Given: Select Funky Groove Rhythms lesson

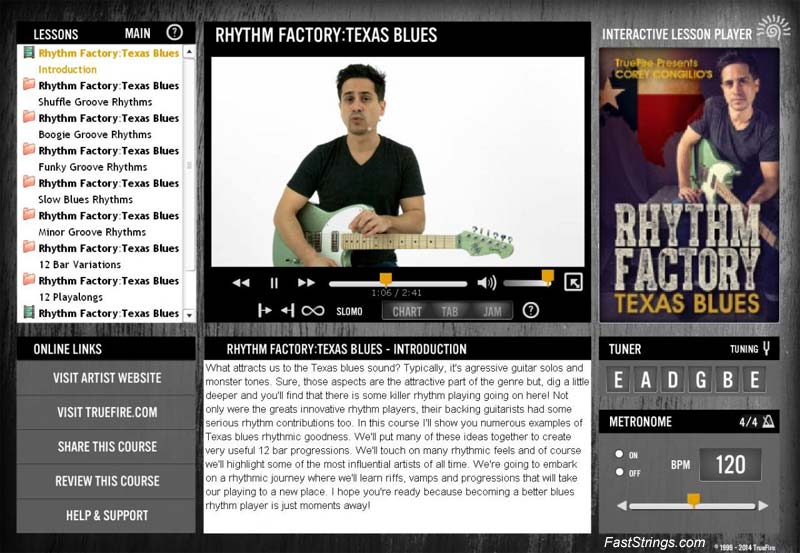Looking at the screenshot, I should pos(93,167).
